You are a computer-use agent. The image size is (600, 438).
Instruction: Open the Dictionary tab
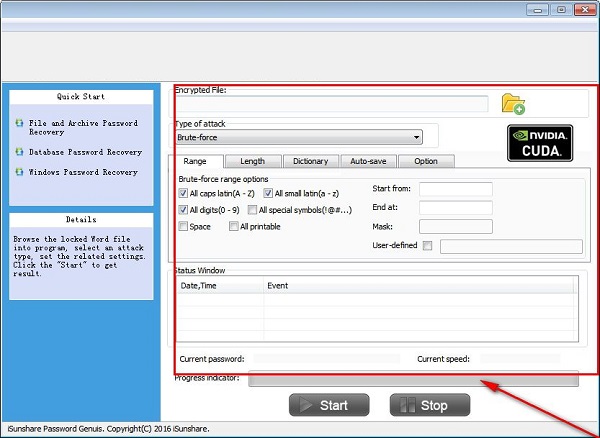coord(310,161)
